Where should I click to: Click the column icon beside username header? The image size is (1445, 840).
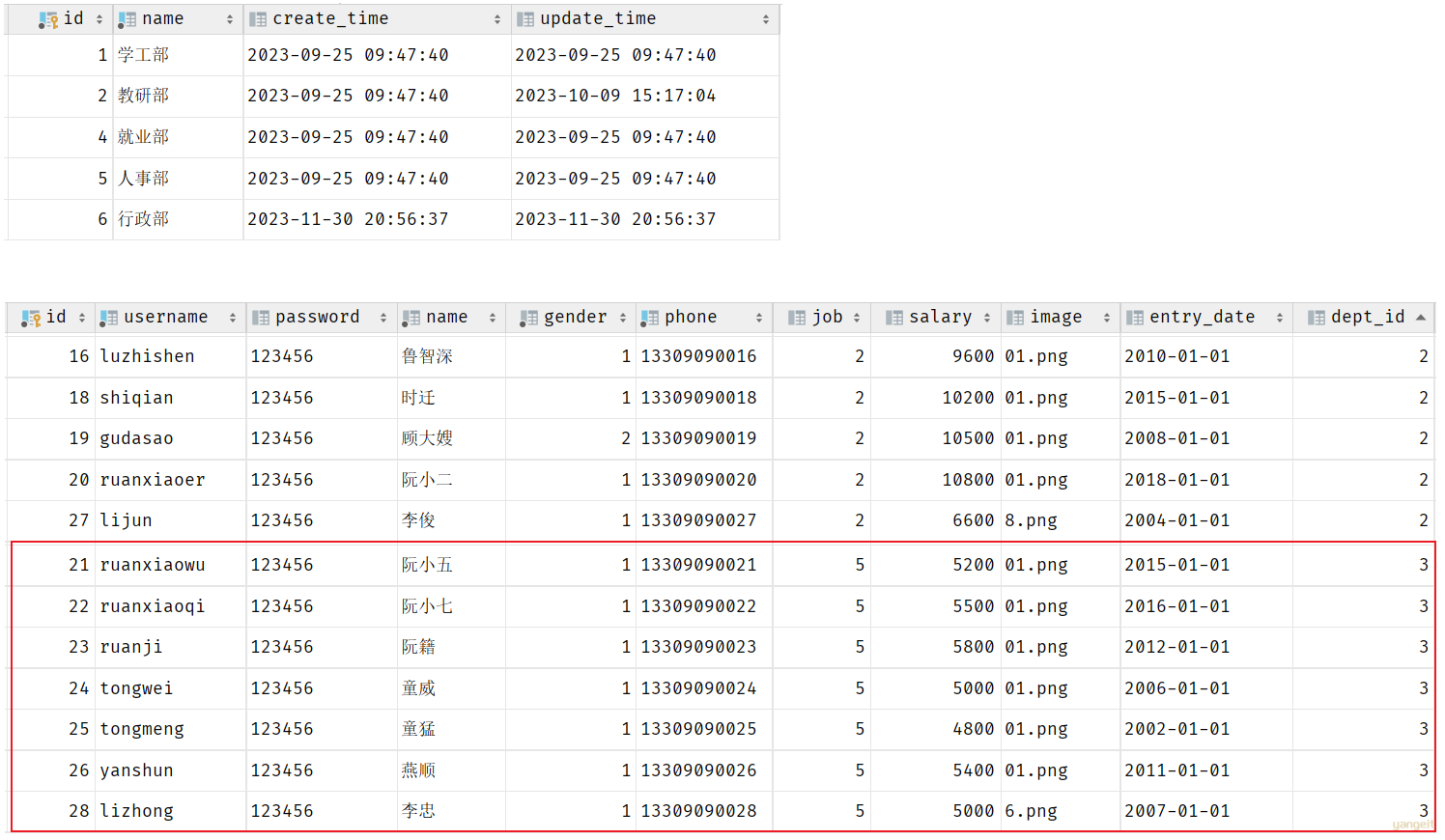(x=109, y=318)
